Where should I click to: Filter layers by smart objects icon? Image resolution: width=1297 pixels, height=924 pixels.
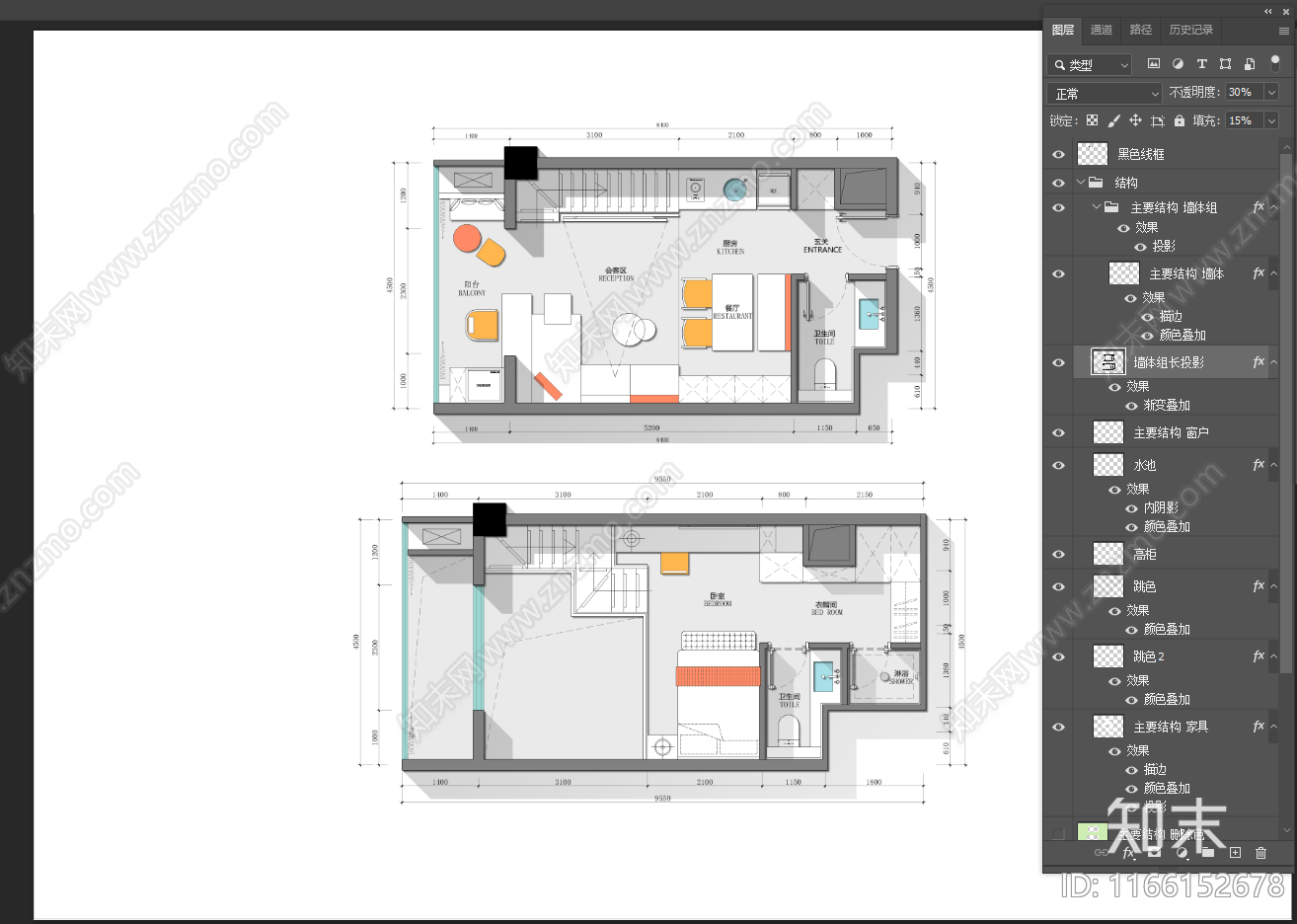tap(1250, 64)
